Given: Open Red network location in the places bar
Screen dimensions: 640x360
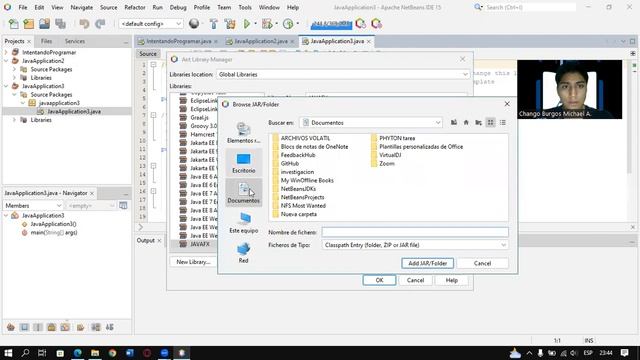Looking at the screenshot, I should point(244,253).
